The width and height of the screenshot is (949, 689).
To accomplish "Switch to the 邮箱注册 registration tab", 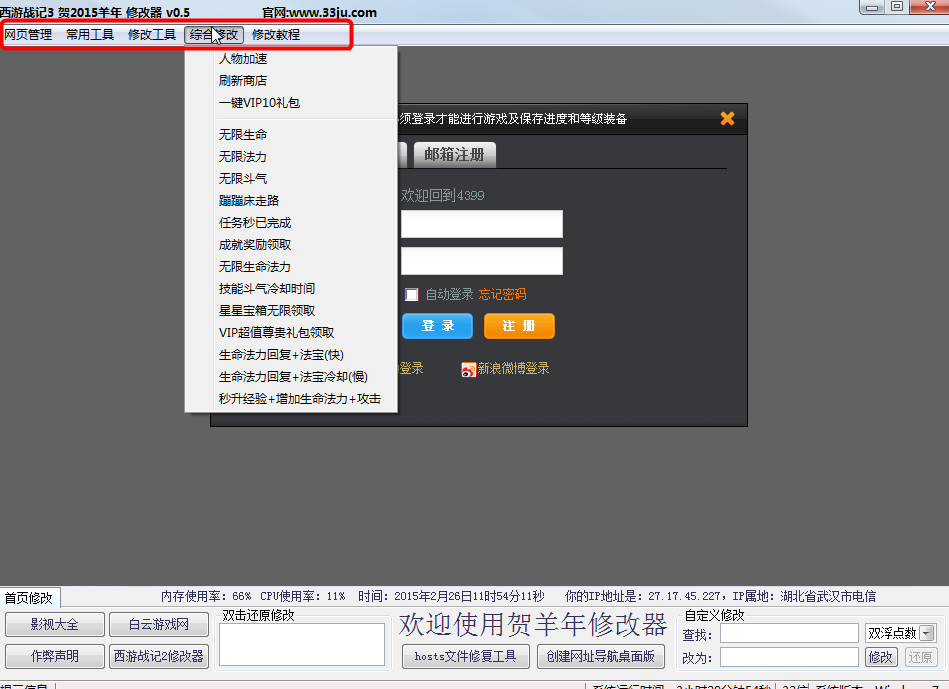I will pyautogui.click(x=457, y=156).
